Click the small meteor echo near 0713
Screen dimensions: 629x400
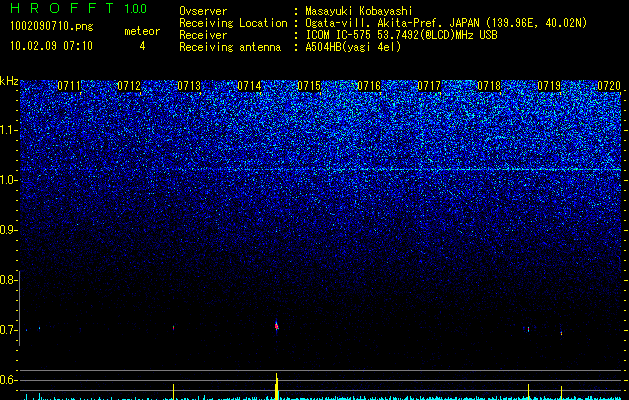click(x=173, y=327)
